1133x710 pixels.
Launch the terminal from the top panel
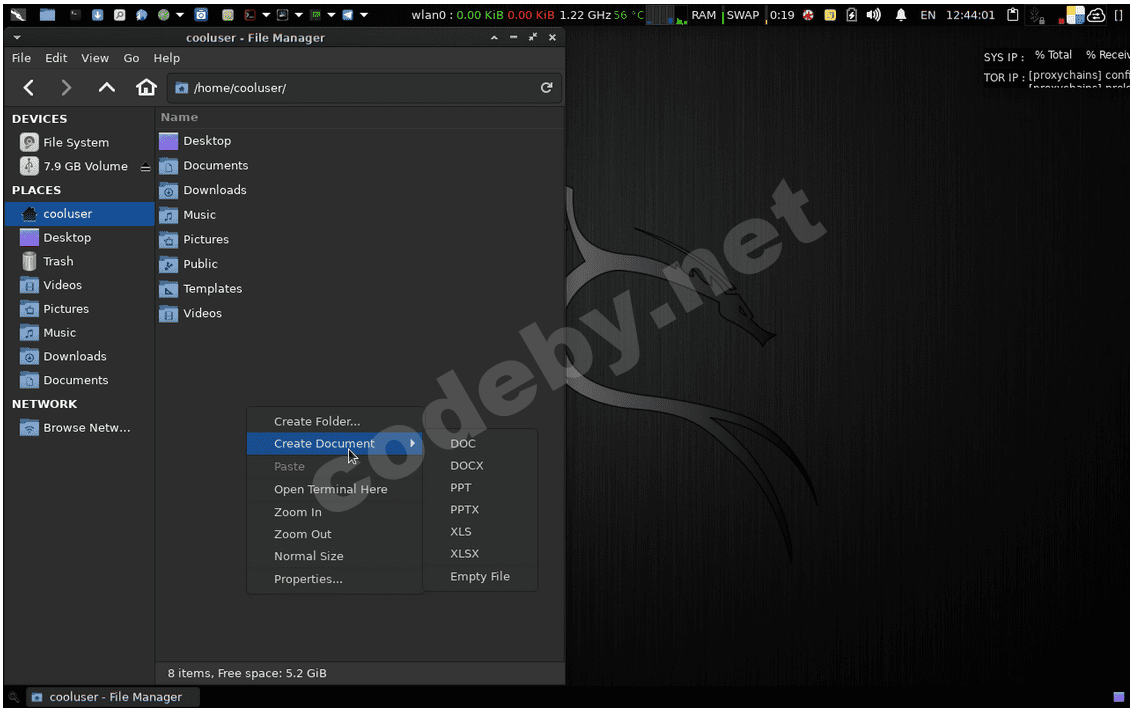(x=75, y=14)
